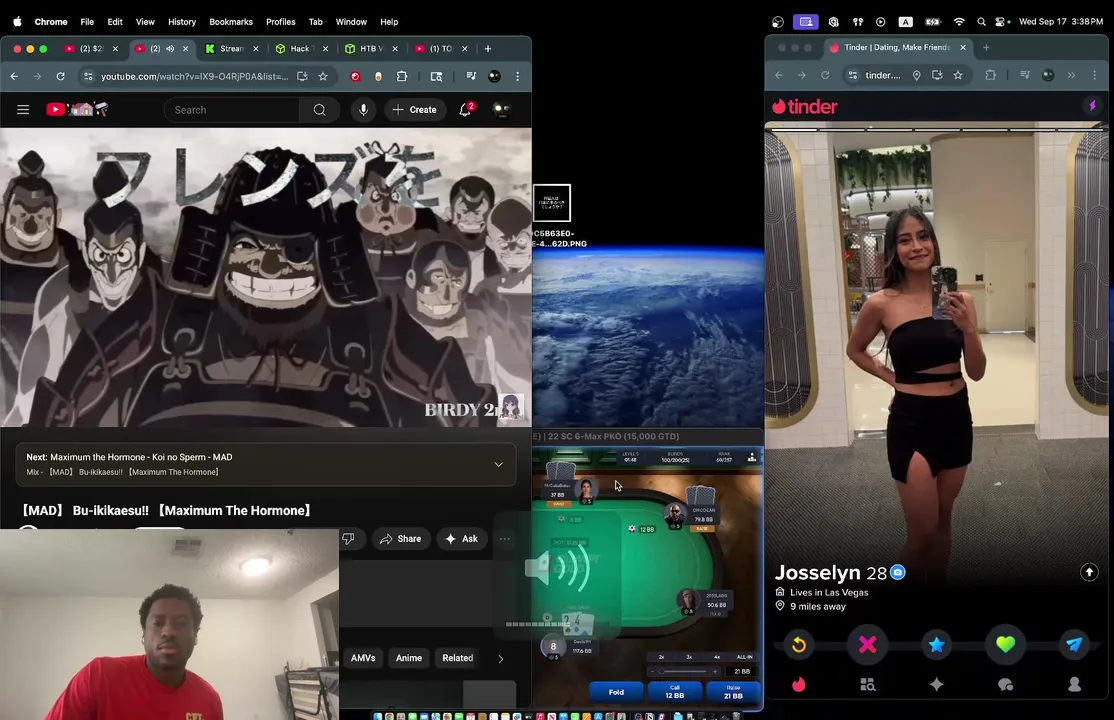Open the Bookmarks menu
This screenshot has height=720, width=1114.
(x=231, y=22)
